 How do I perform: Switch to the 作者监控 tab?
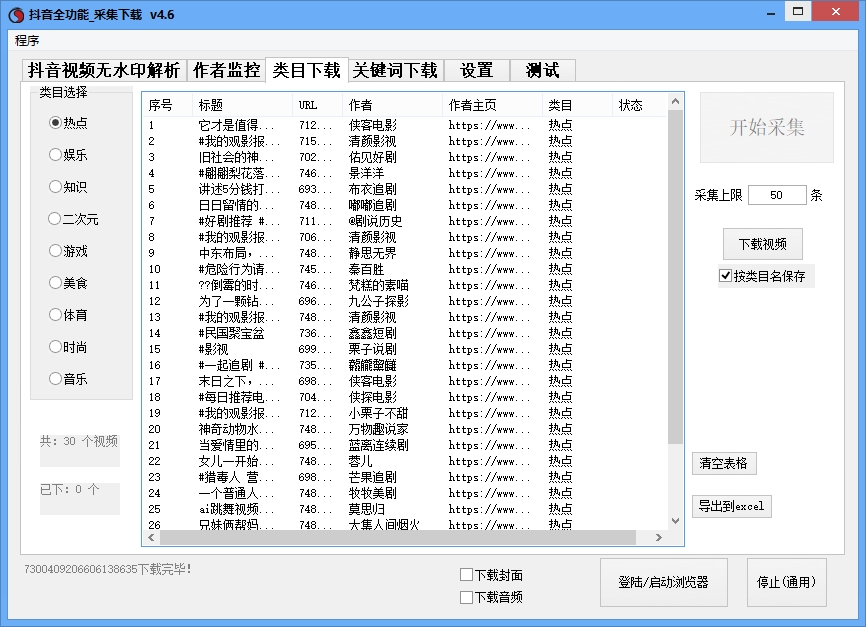click(226, 71)
